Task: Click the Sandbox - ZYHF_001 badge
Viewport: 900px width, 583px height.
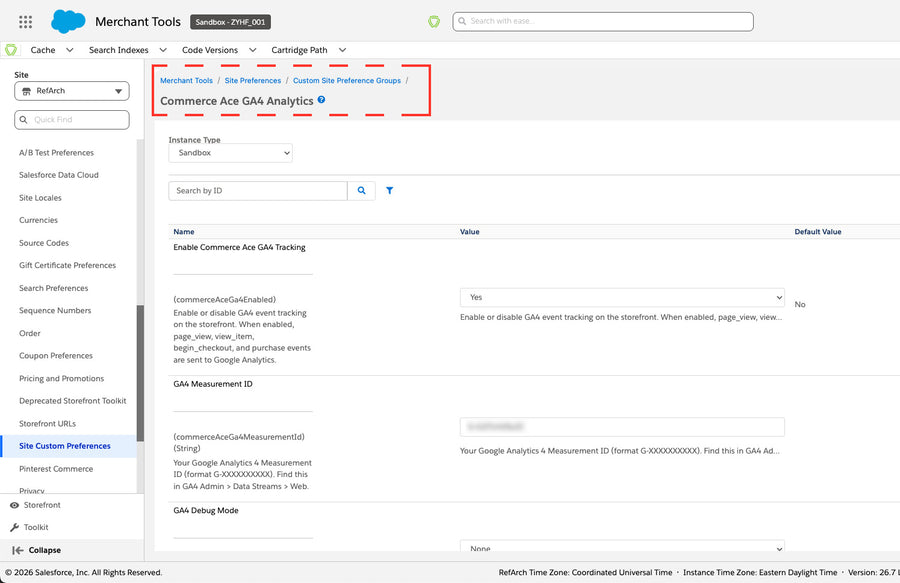Action: [x=230, y=22]
